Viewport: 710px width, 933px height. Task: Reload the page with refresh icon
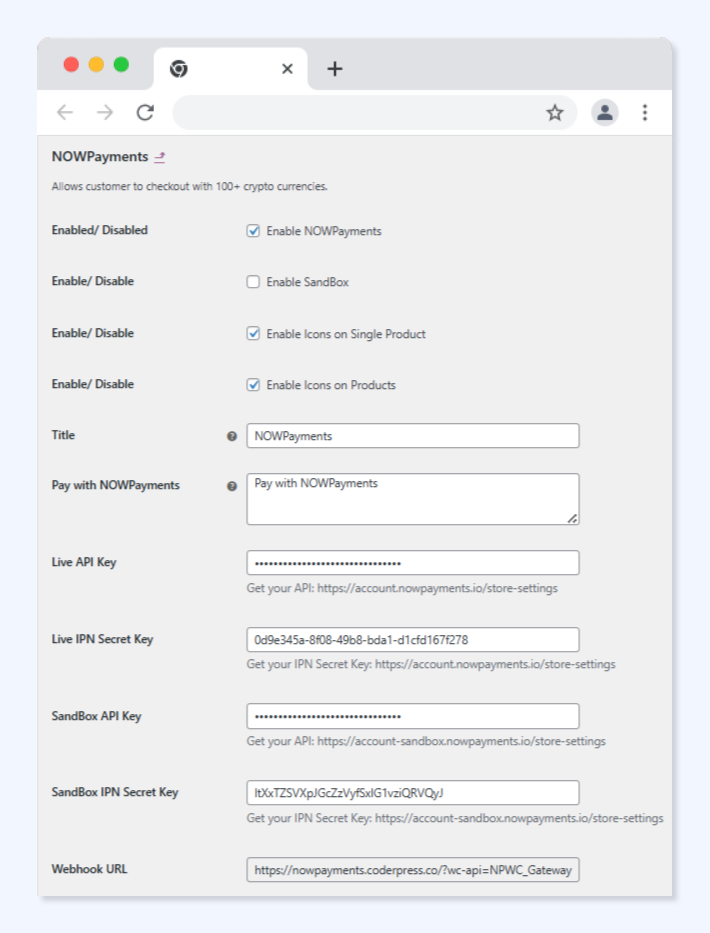[145, 113]
